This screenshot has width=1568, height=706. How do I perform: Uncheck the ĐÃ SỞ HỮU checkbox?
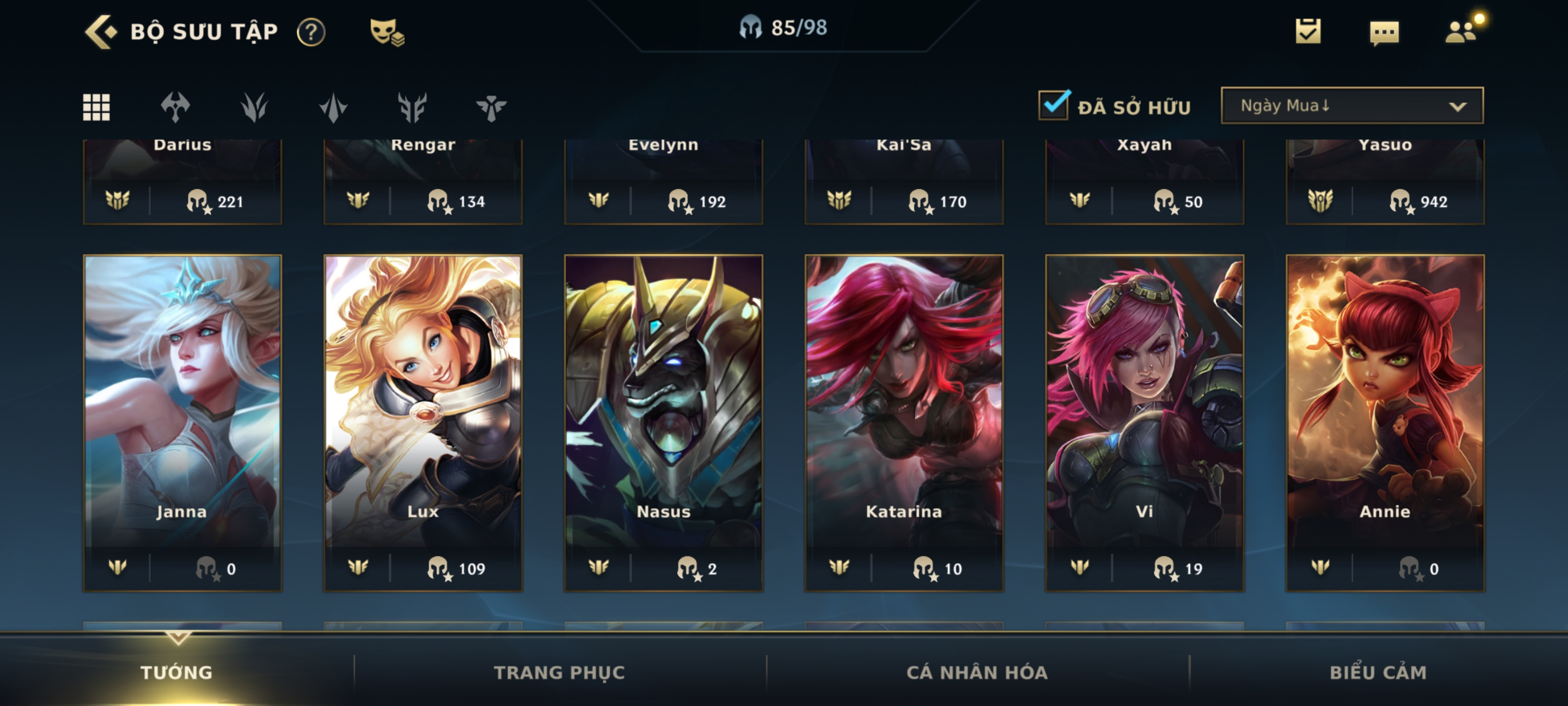click(x=1054, y=105)
